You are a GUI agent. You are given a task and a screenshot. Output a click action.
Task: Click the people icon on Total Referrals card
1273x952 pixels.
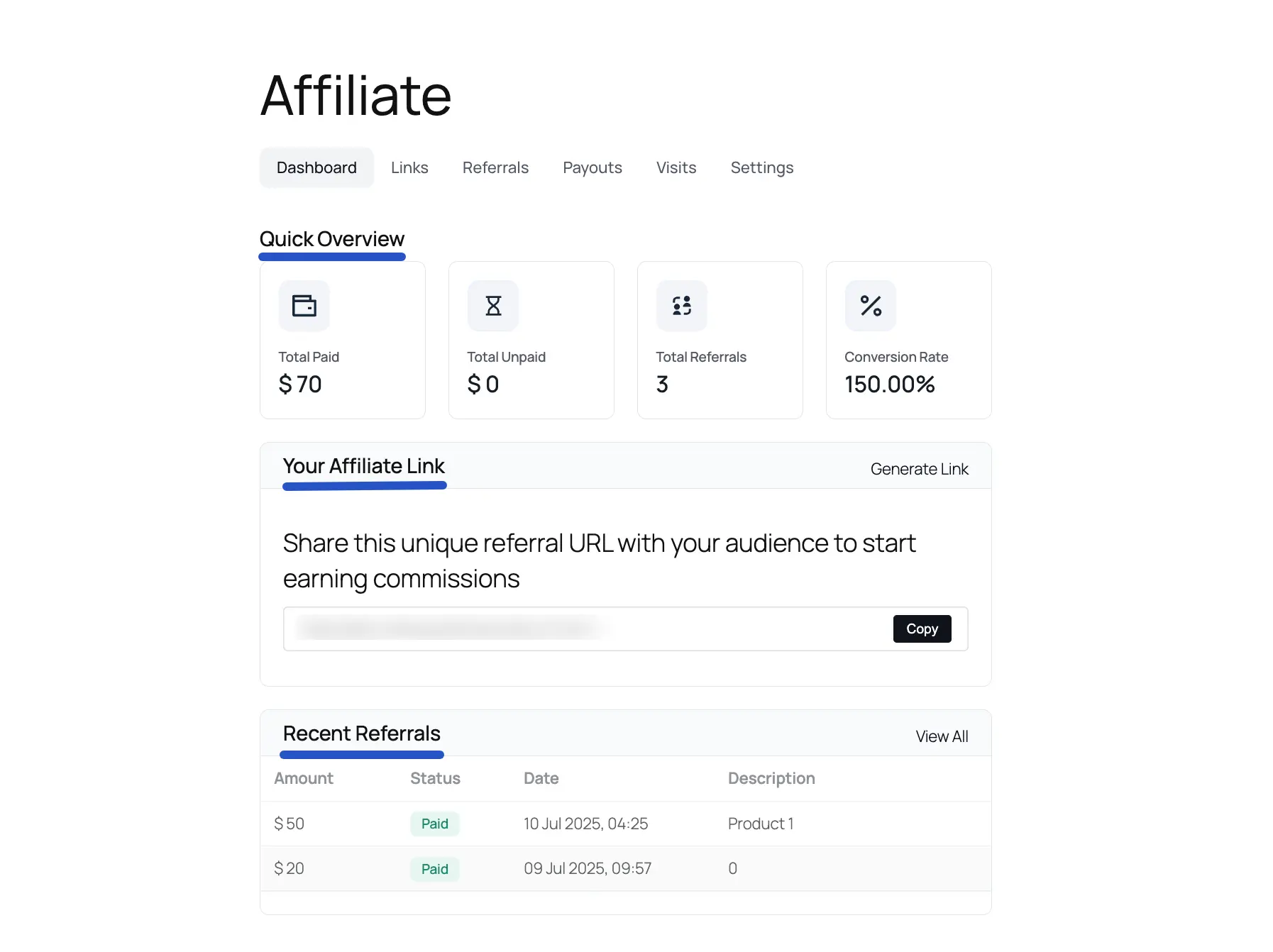pos(681,306)
